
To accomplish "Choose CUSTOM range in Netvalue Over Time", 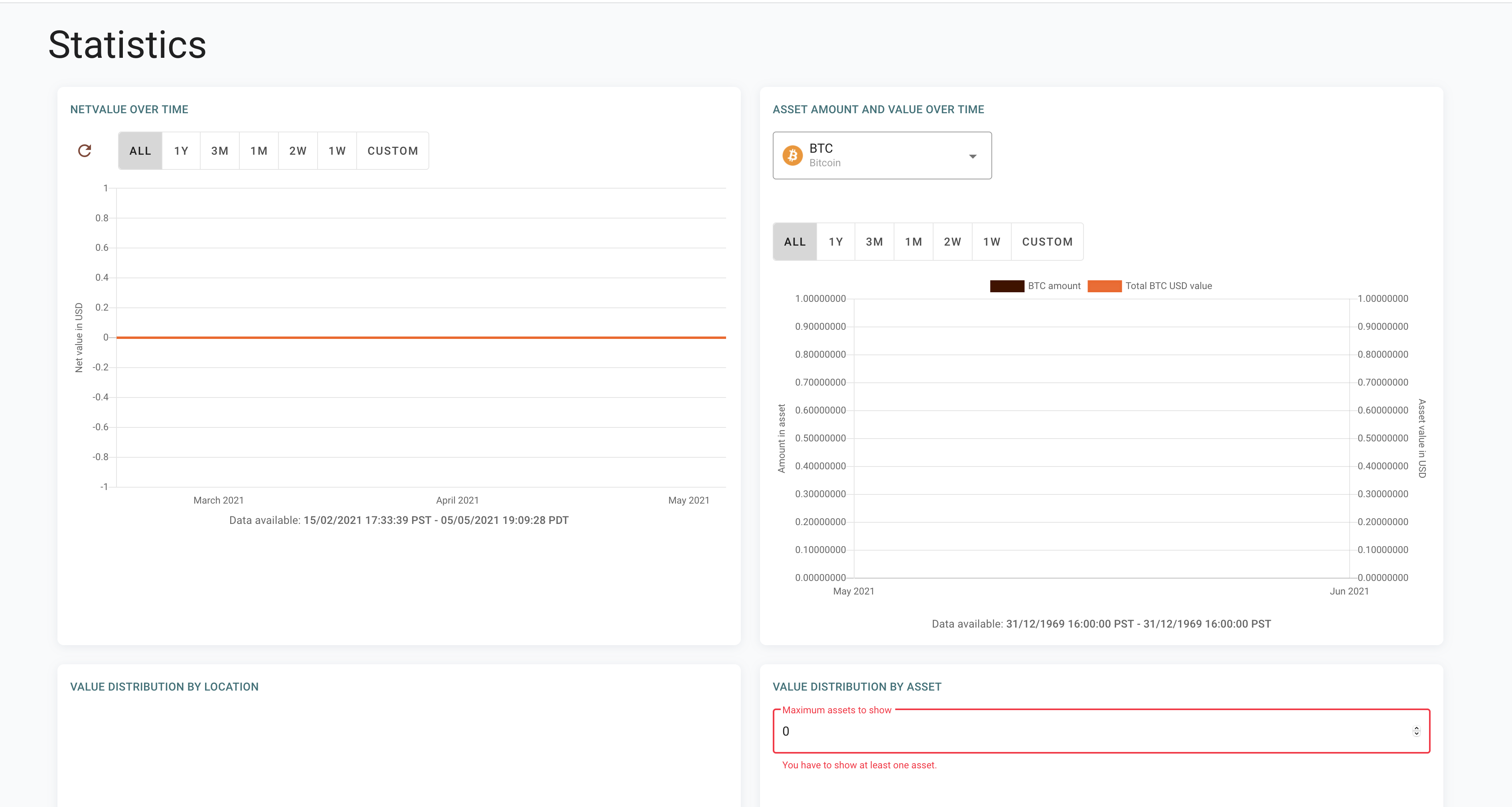I will (393, 151).
